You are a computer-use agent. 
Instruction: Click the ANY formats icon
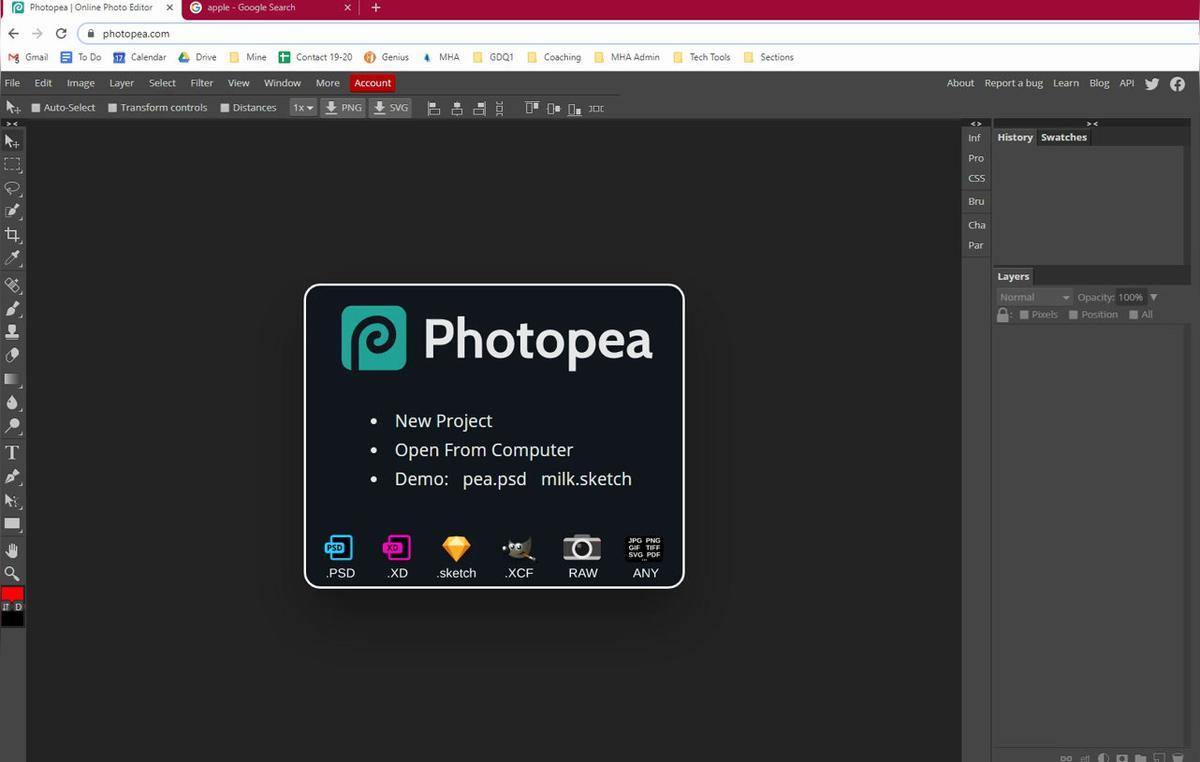coord(645,548)
